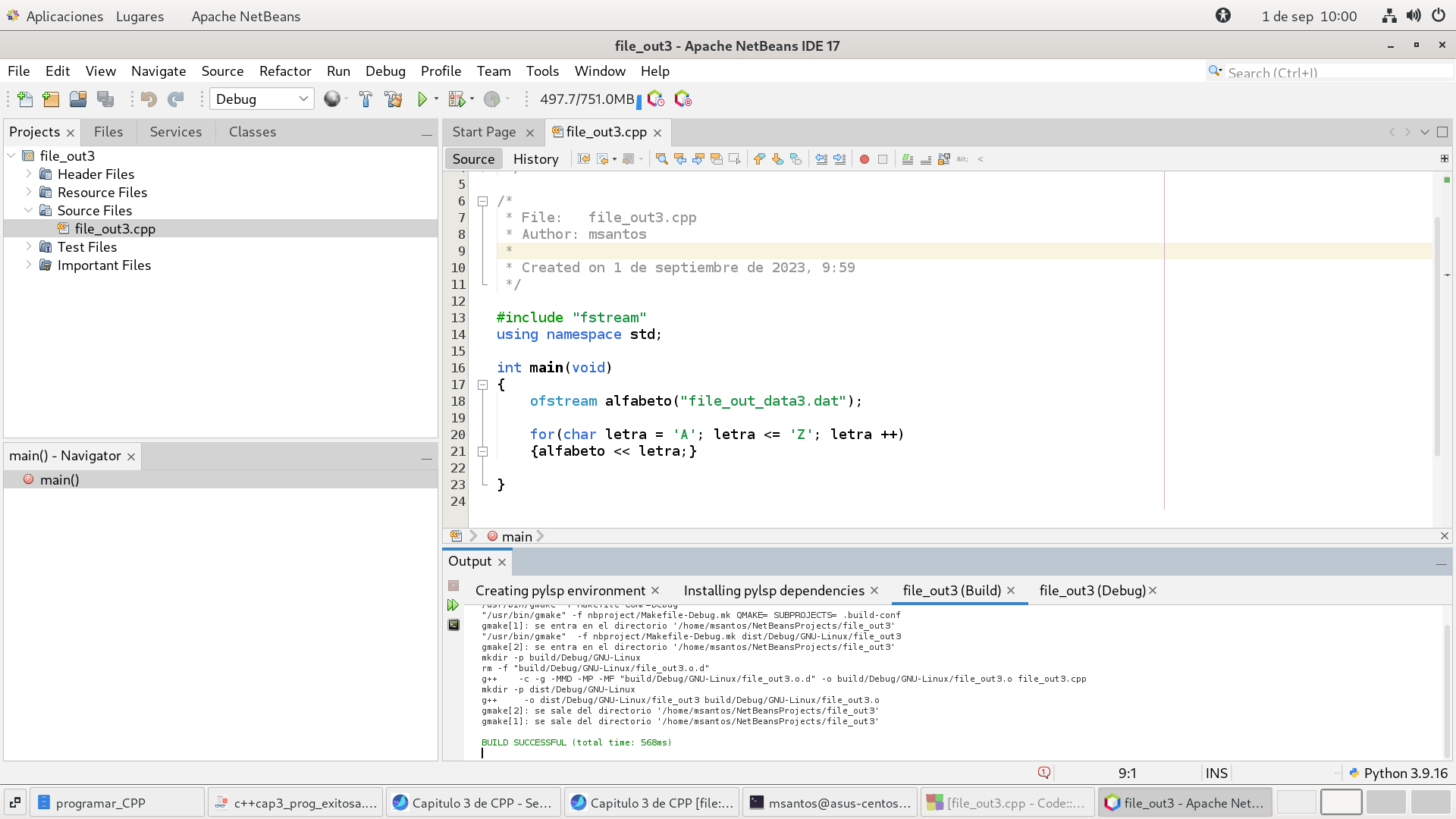Expand the Header Files tree node

point(29,174)
